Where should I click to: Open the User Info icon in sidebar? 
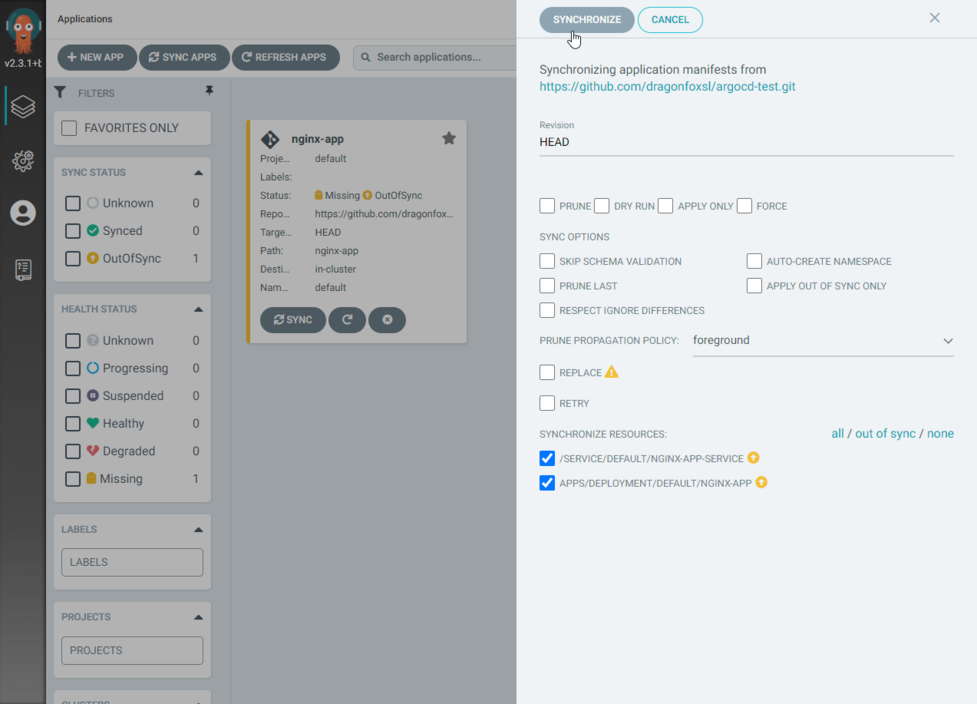(x=23, y=213)
